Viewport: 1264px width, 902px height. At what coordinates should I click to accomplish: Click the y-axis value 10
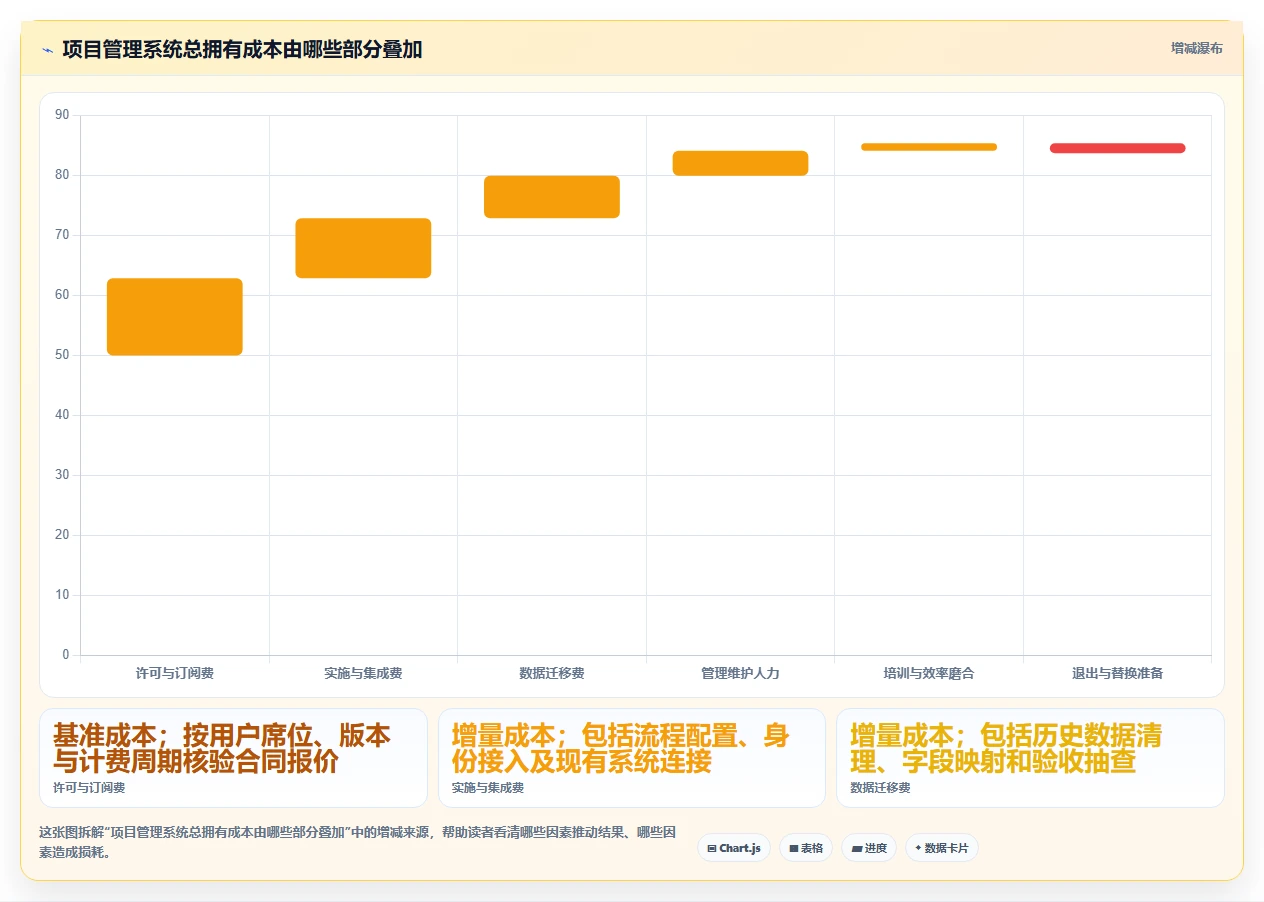(63, 595)
